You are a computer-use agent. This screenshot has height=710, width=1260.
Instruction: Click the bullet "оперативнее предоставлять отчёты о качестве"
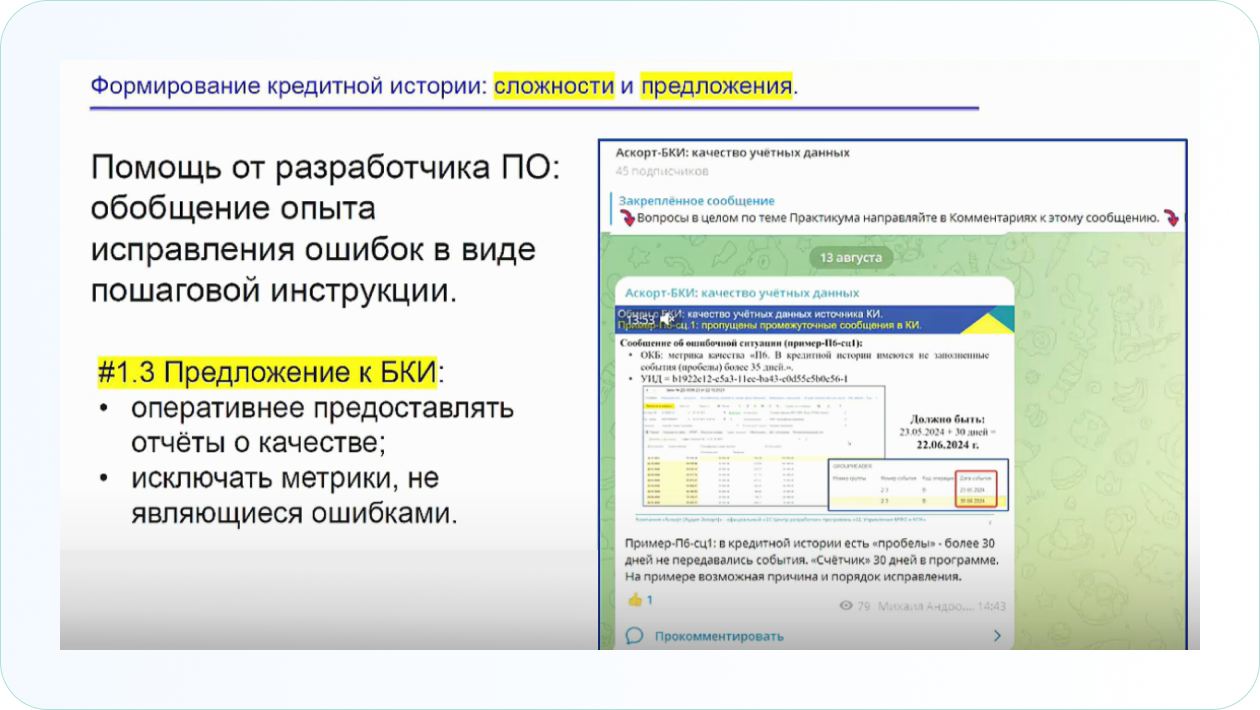pos(322,424)
